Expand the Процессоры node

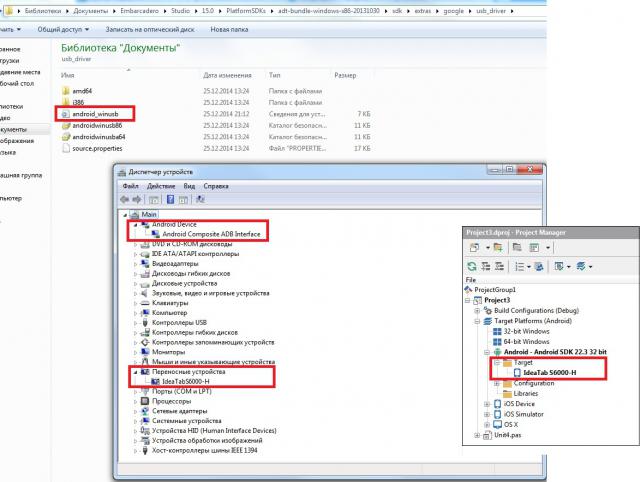coord(135,402)
